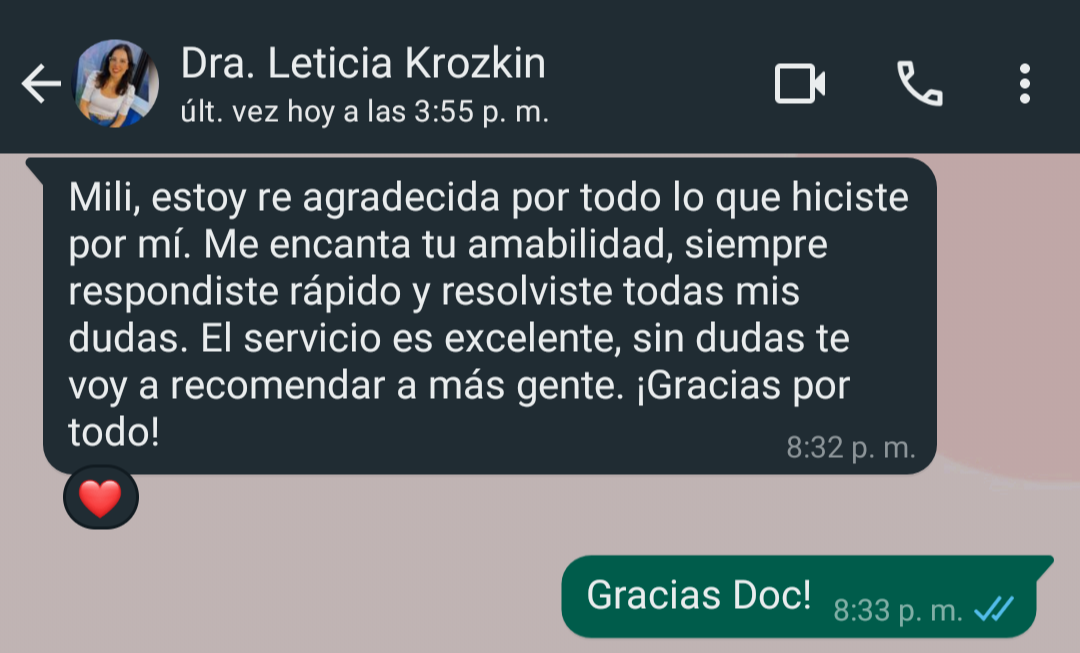Click the word "recomendar" in the message

278,386
